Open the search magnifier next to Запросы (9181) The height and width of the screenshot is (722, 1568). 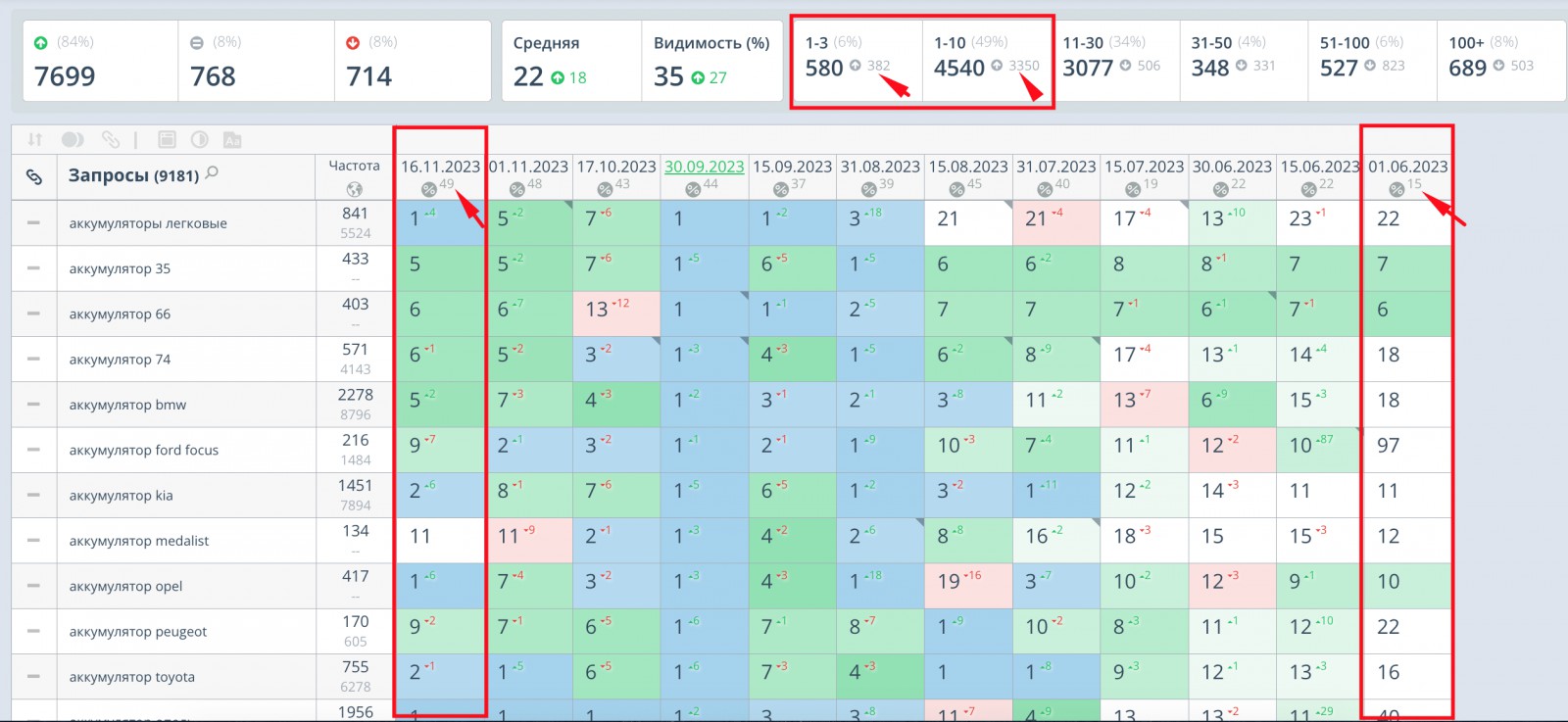(212, 173)
